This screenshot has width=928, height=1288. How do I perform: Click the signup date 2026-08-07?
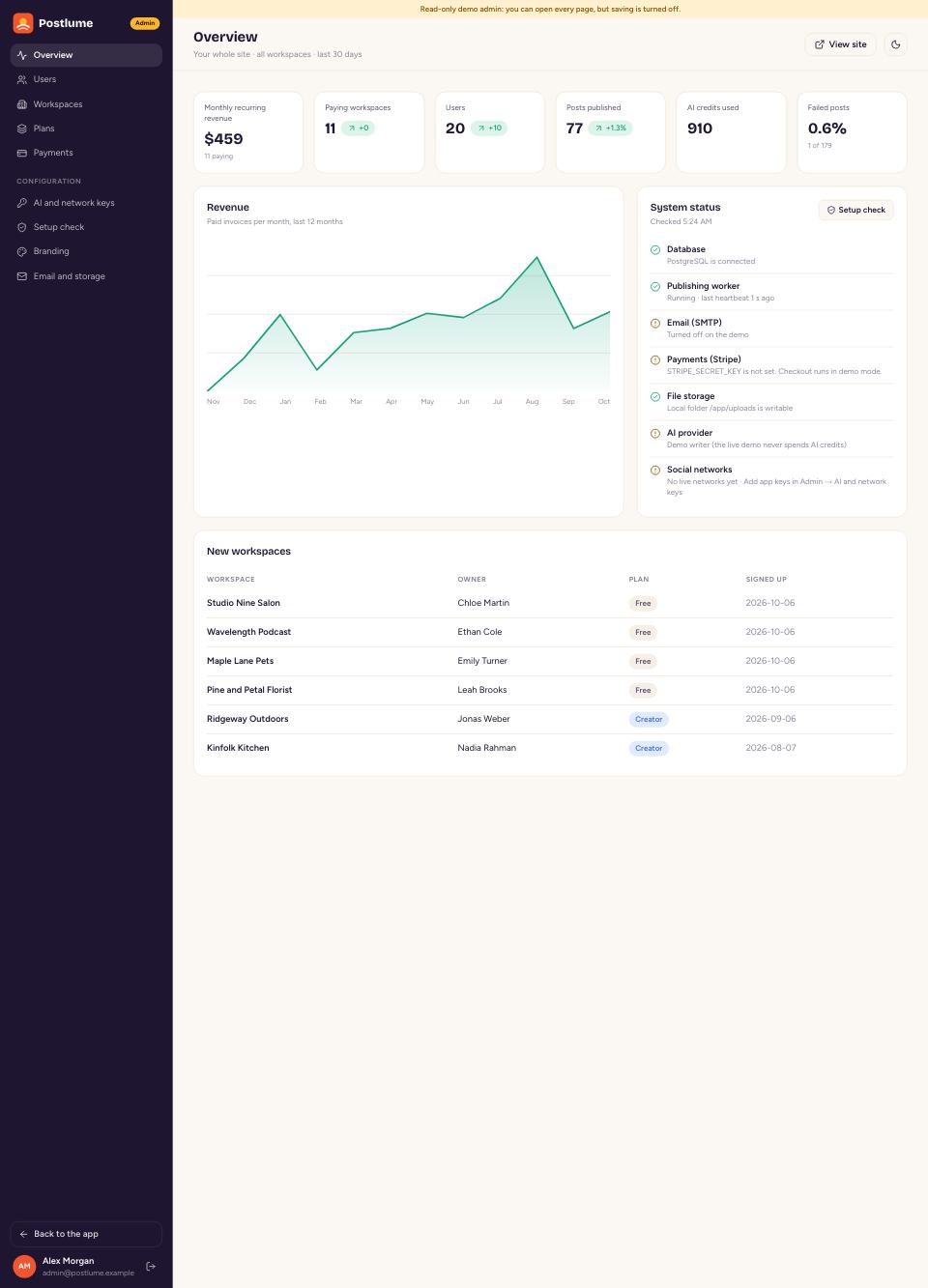click(x=770, y=748)
